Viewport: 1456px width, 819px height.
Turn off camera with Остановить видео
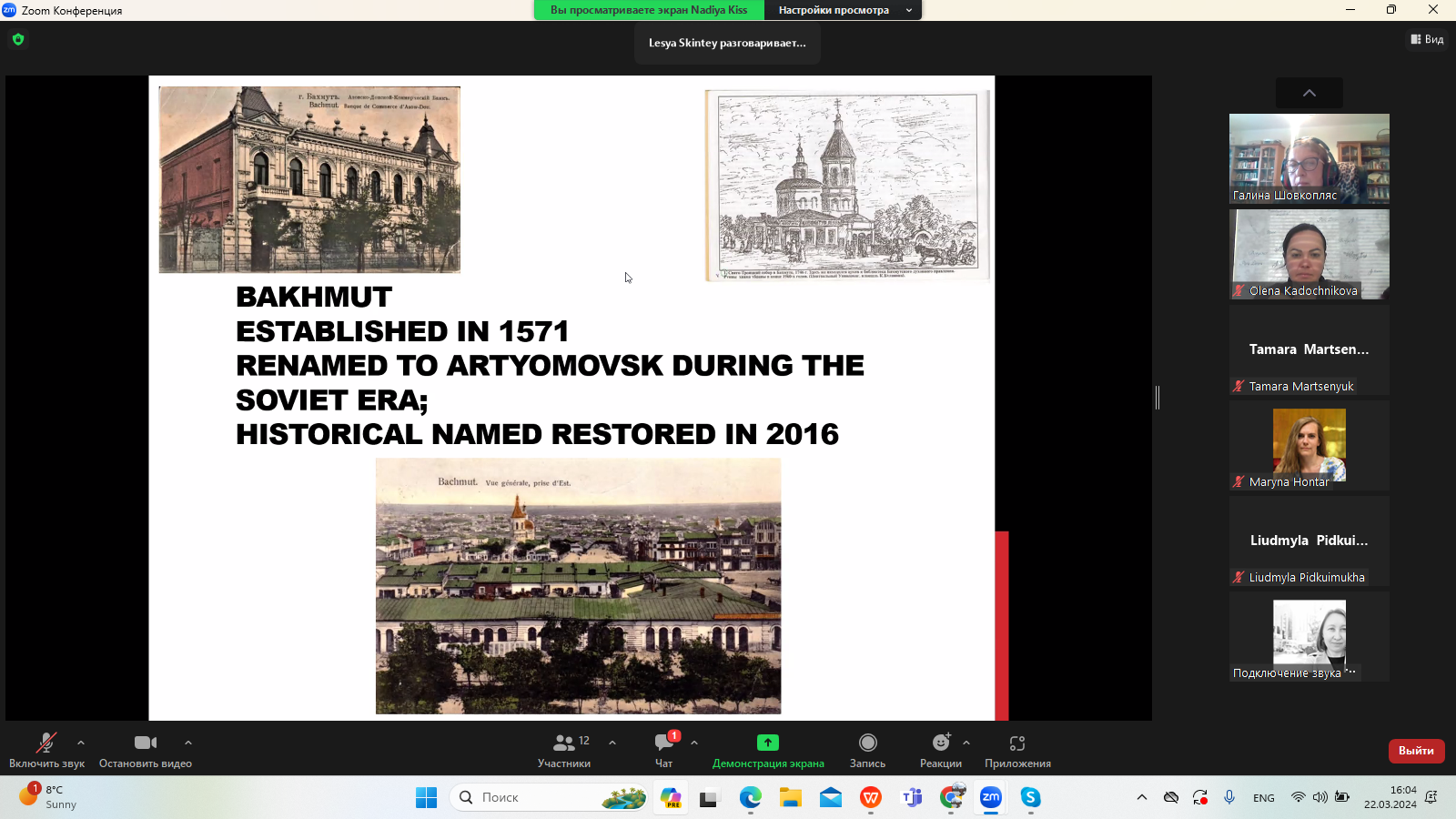click(146, 750)
